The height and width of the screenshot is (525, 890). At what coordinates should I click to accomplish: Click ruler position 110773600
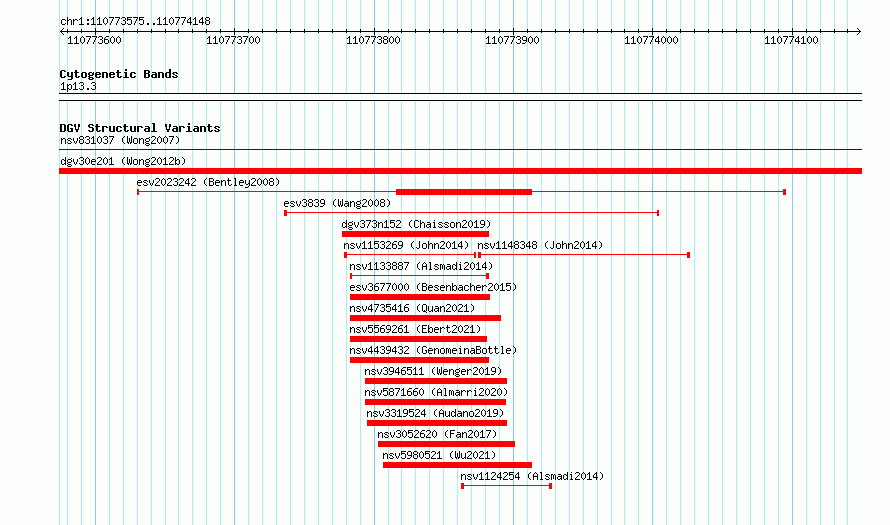click(94, 40)
